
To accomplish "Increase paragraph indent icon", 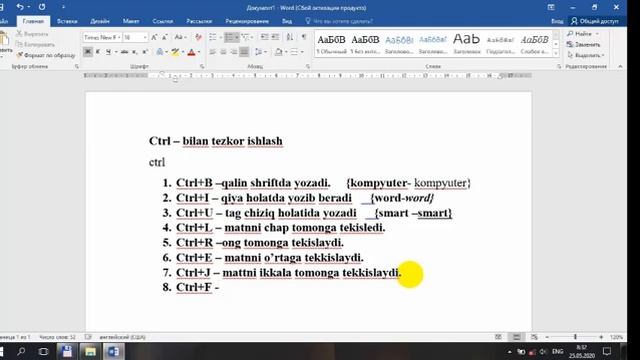I will 276,37.
